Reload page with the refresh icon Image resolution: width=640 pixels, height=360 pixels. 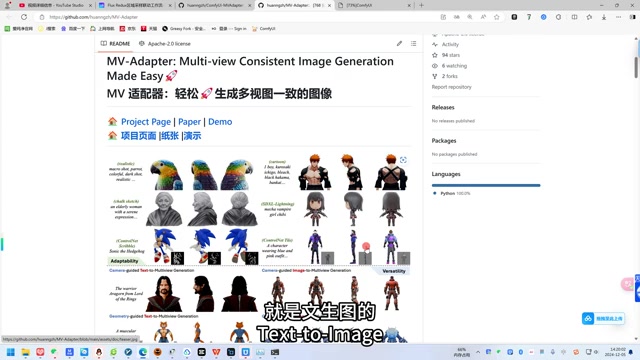point(24,17)
